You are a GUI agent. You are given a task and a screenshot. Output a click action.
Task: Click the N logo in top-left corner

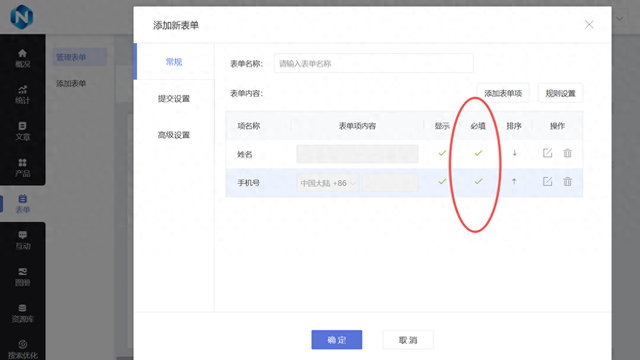(22, 17)
